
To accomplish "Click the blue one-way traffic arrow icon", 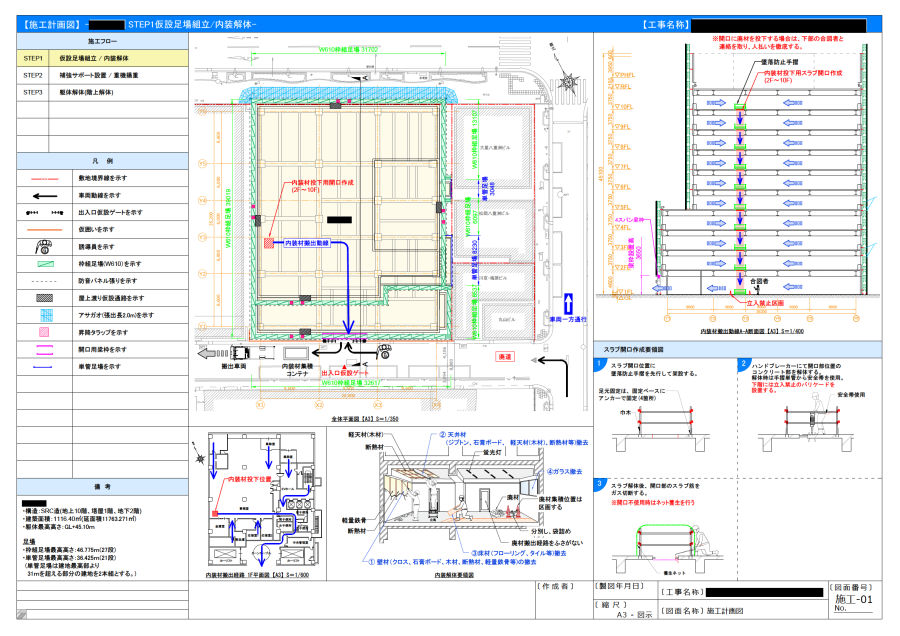I will tap(569, 304).
